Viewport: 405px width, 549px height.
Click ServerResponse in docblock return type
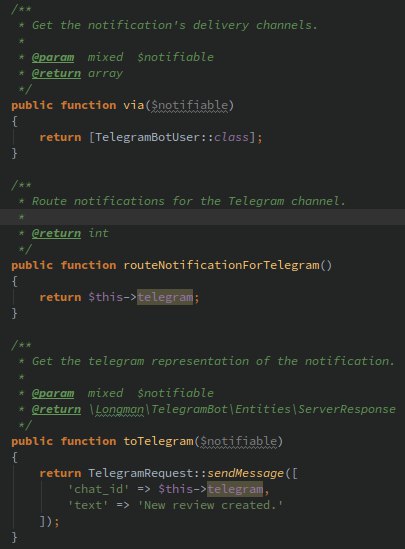pyautogui.click(x=347, y=409)
